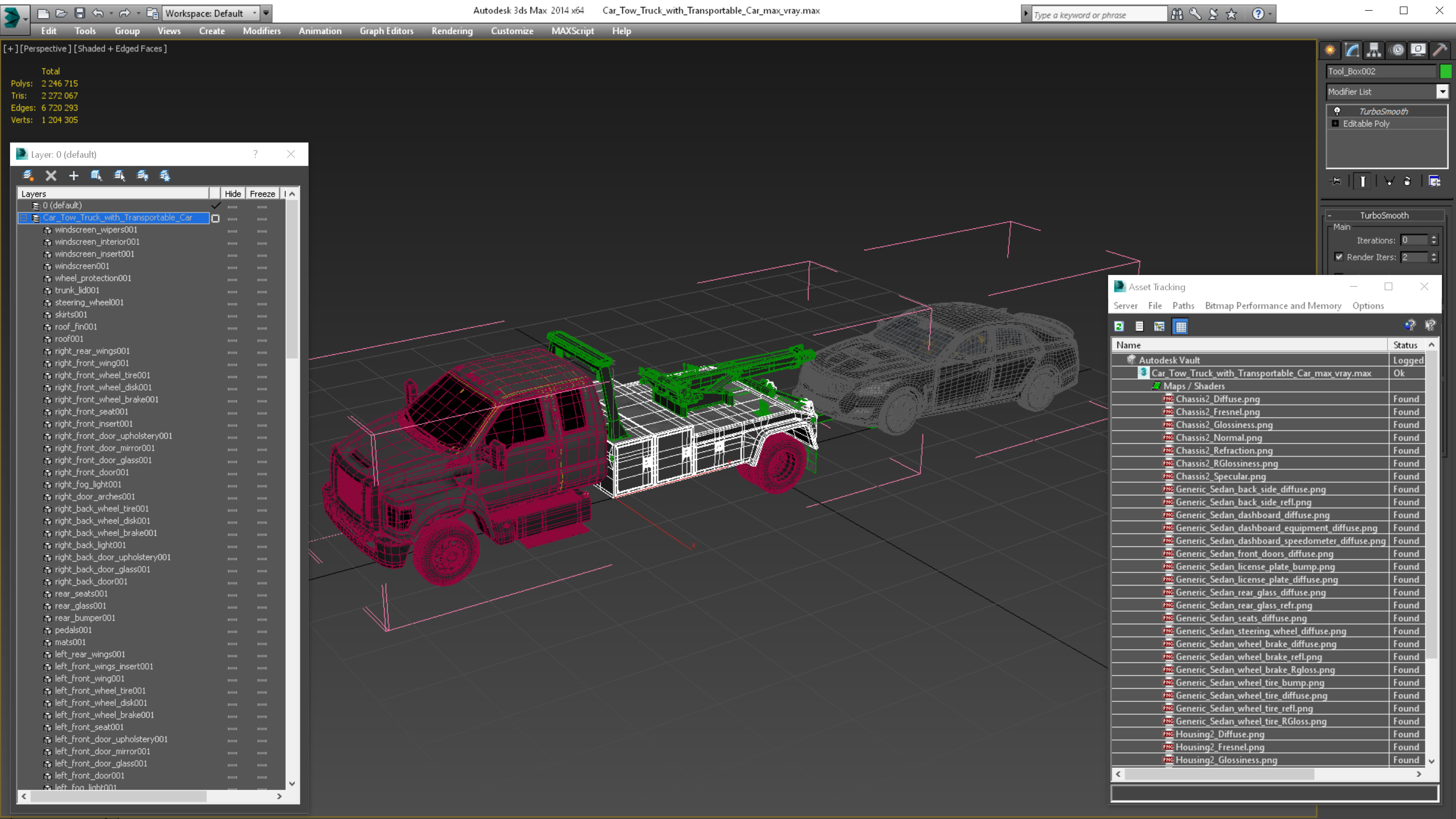Toggle Hide for Car_Tow_Truck_with_Transportable_Car layer

tap(233, 218)
